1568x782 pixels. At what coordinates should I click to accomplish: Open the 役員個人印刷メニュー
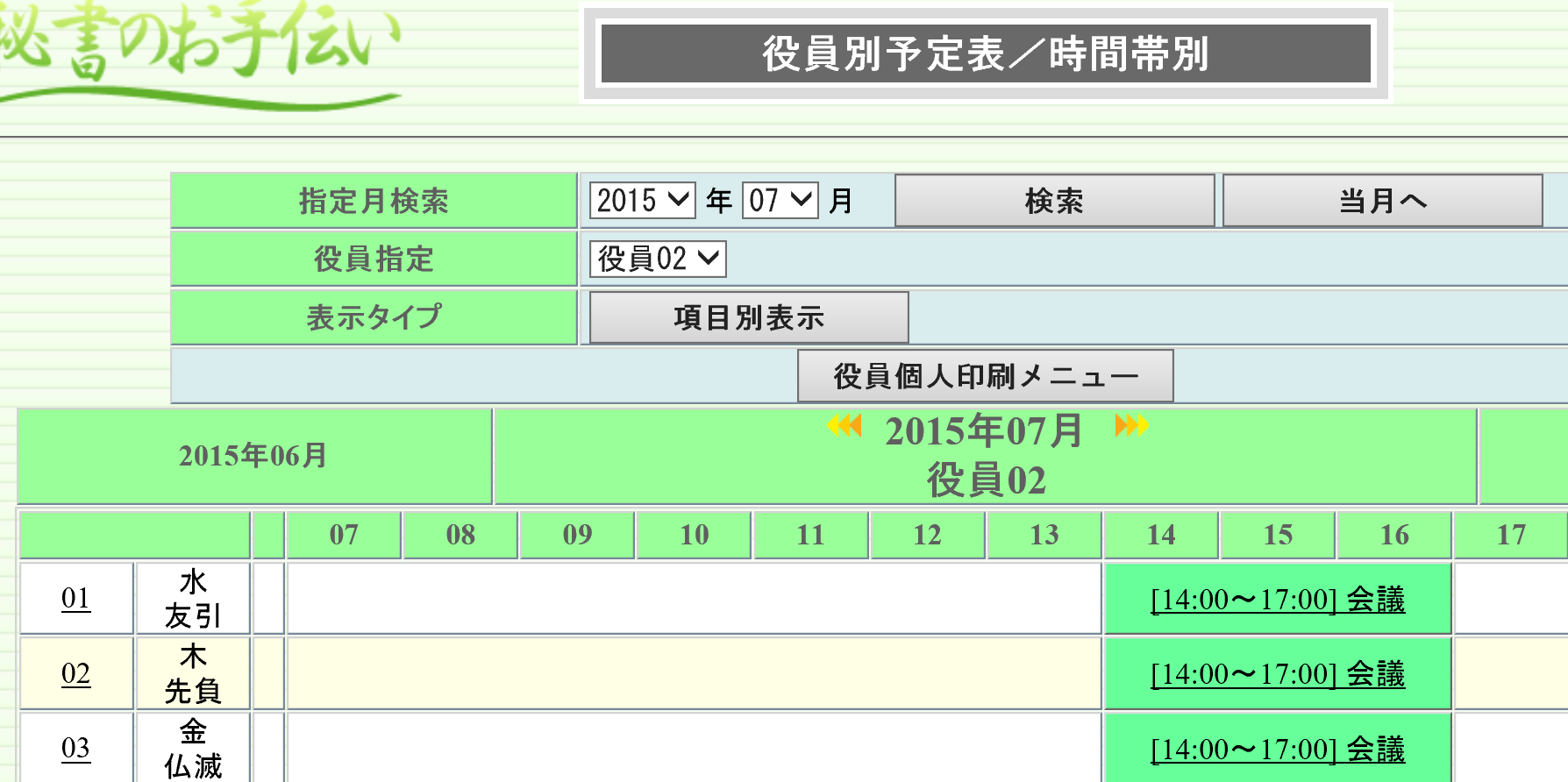[x=985, y=376]
